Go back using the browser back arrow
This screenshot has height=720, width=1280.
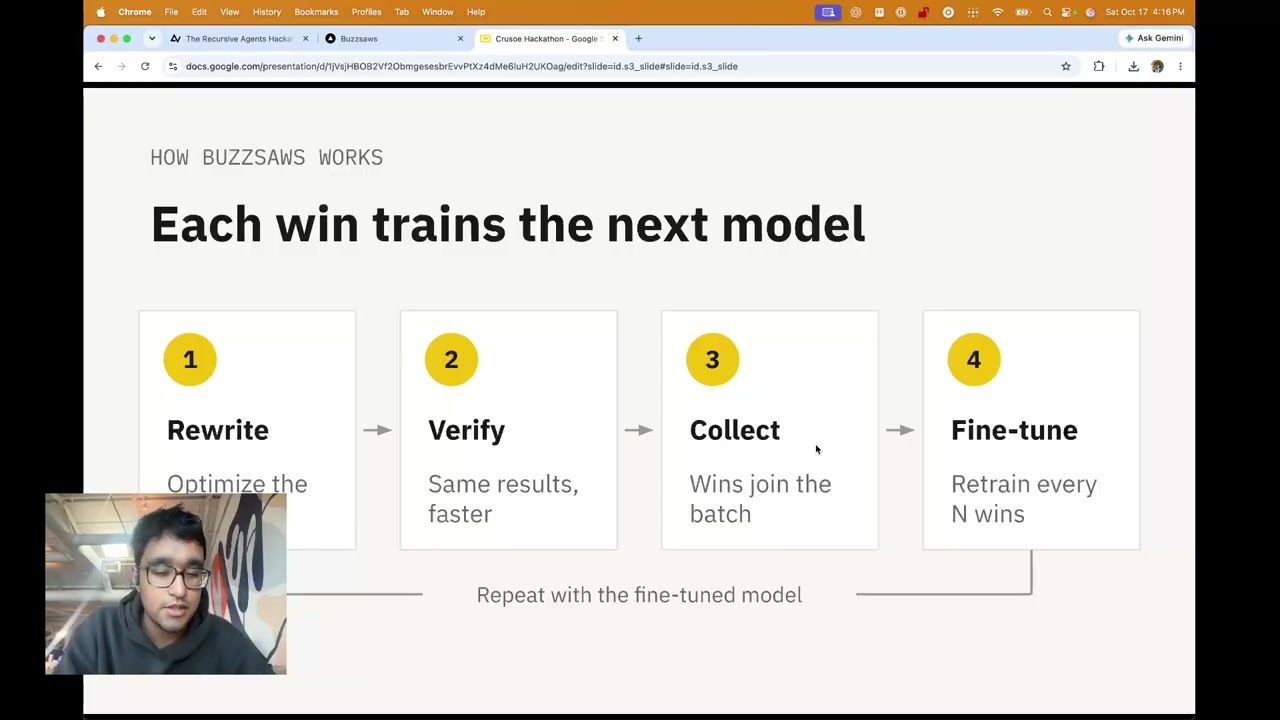click(98, 66)
